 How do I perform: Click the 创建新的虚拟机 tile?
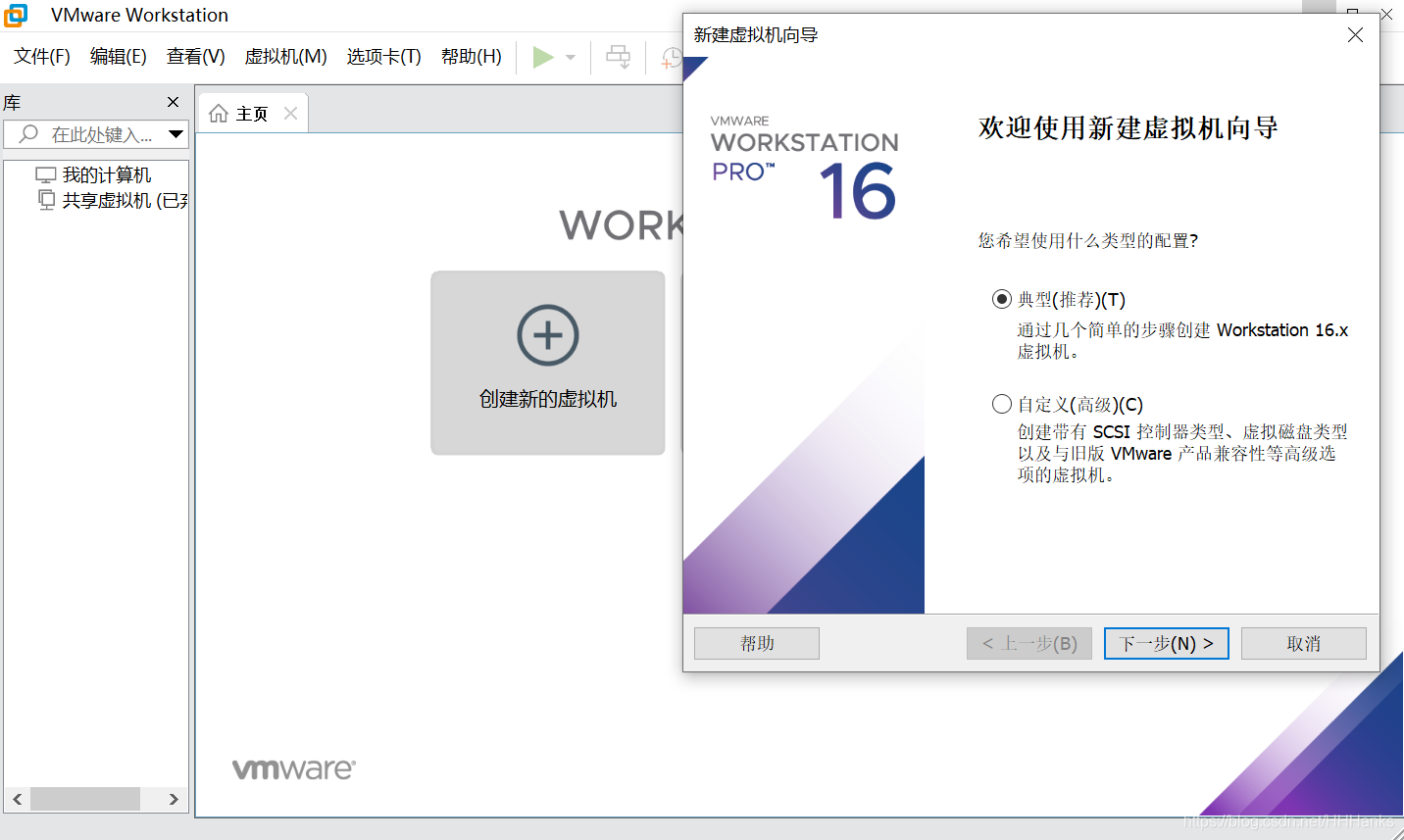click(x=548, y=363)
